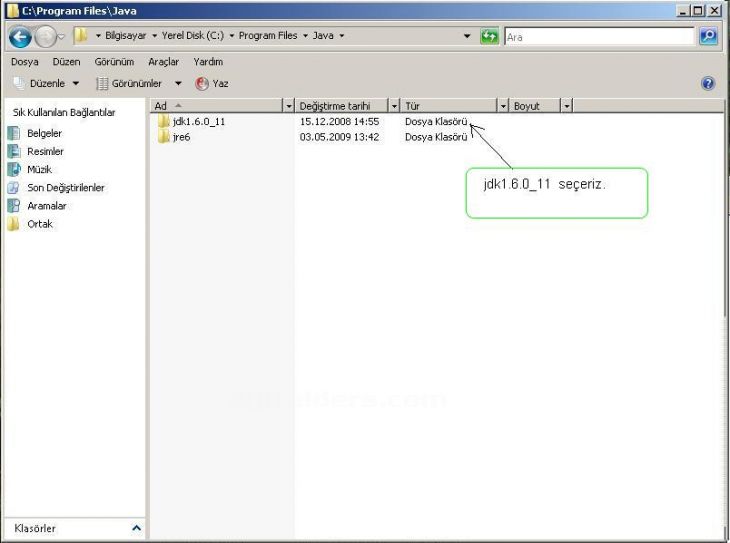Navigate to Bilgisayar breadcrumb
730x543 pixels.
pos(125,36)
